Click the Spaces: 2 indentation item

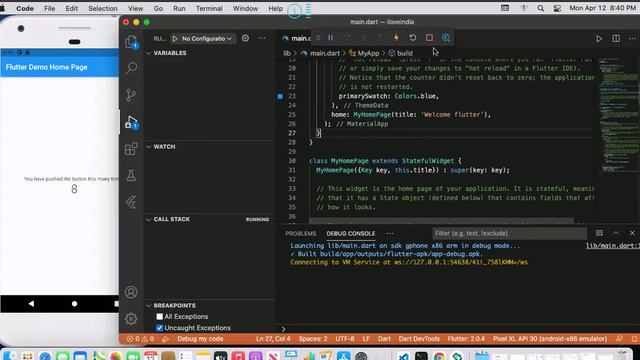[313, 339]
